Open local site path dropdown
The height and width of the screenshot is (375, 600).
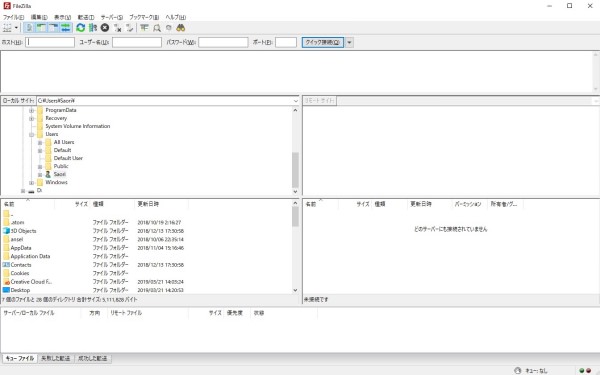pyautogui.click(x=295, y=101)
